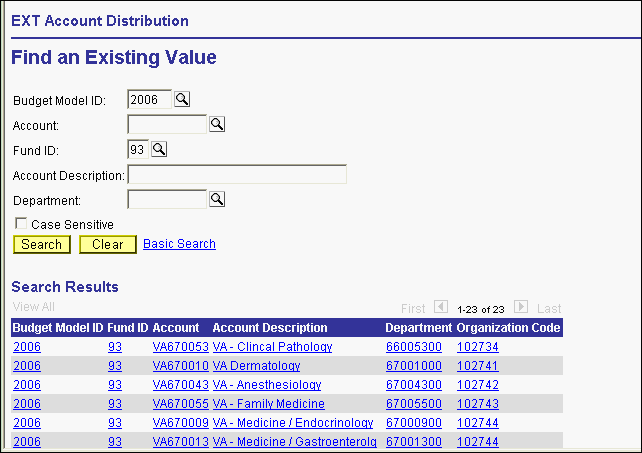Open organization code 102744 for Endocrinology row

(477, 423)
